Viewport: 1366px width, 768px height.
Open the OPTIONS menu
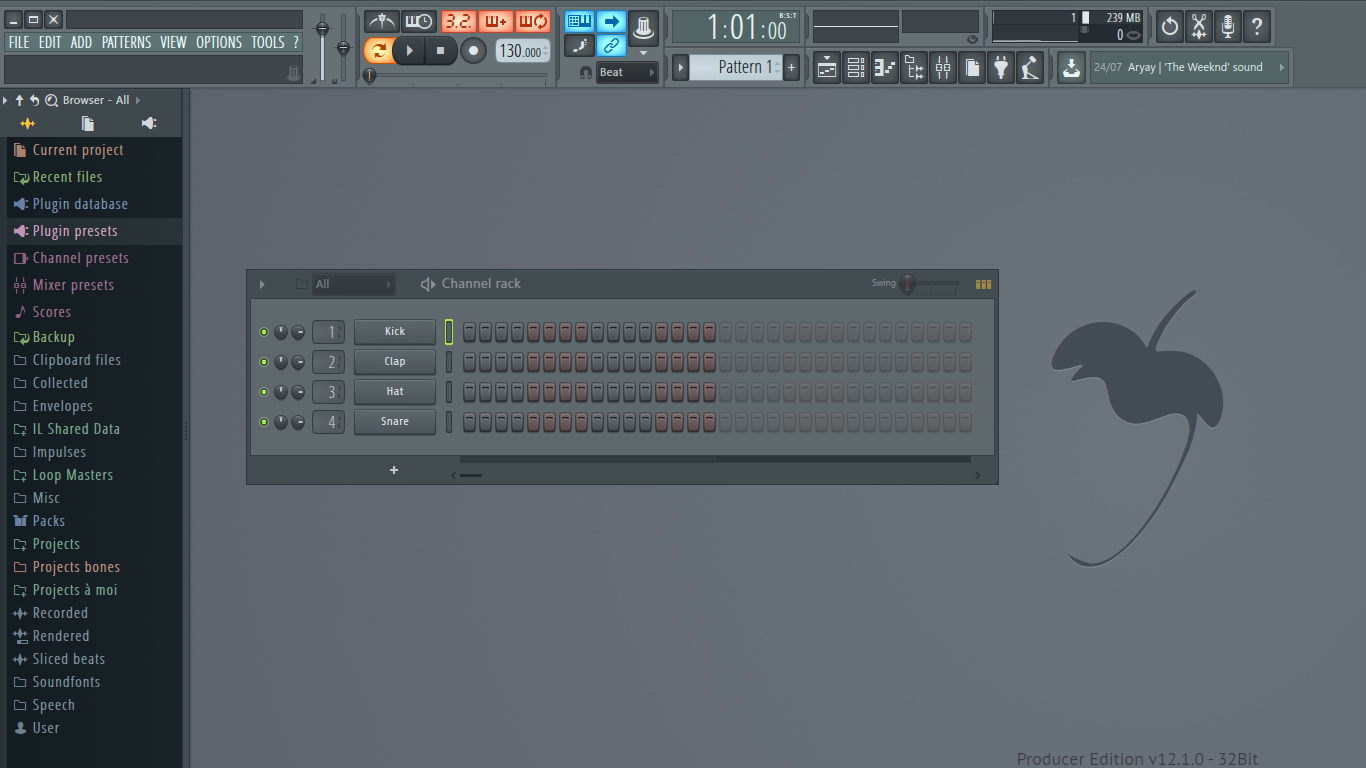tap(219, 42)
